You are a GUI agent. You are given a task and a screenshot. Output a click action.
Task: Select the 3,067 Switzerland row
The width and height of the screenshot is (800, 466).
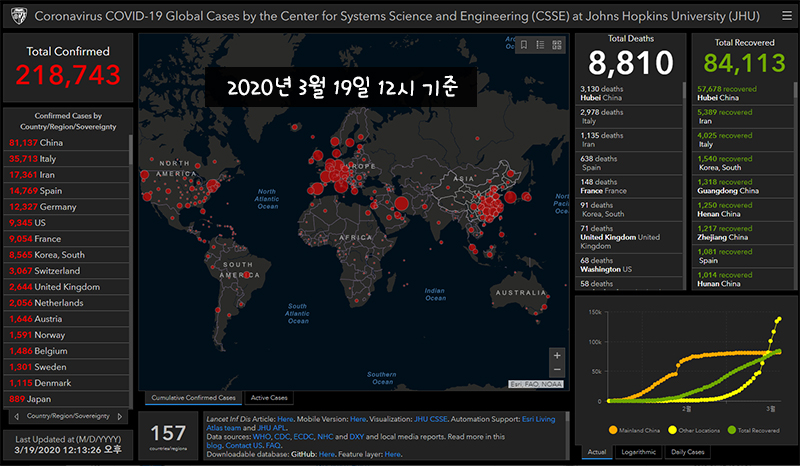click(x=66, y=271)
